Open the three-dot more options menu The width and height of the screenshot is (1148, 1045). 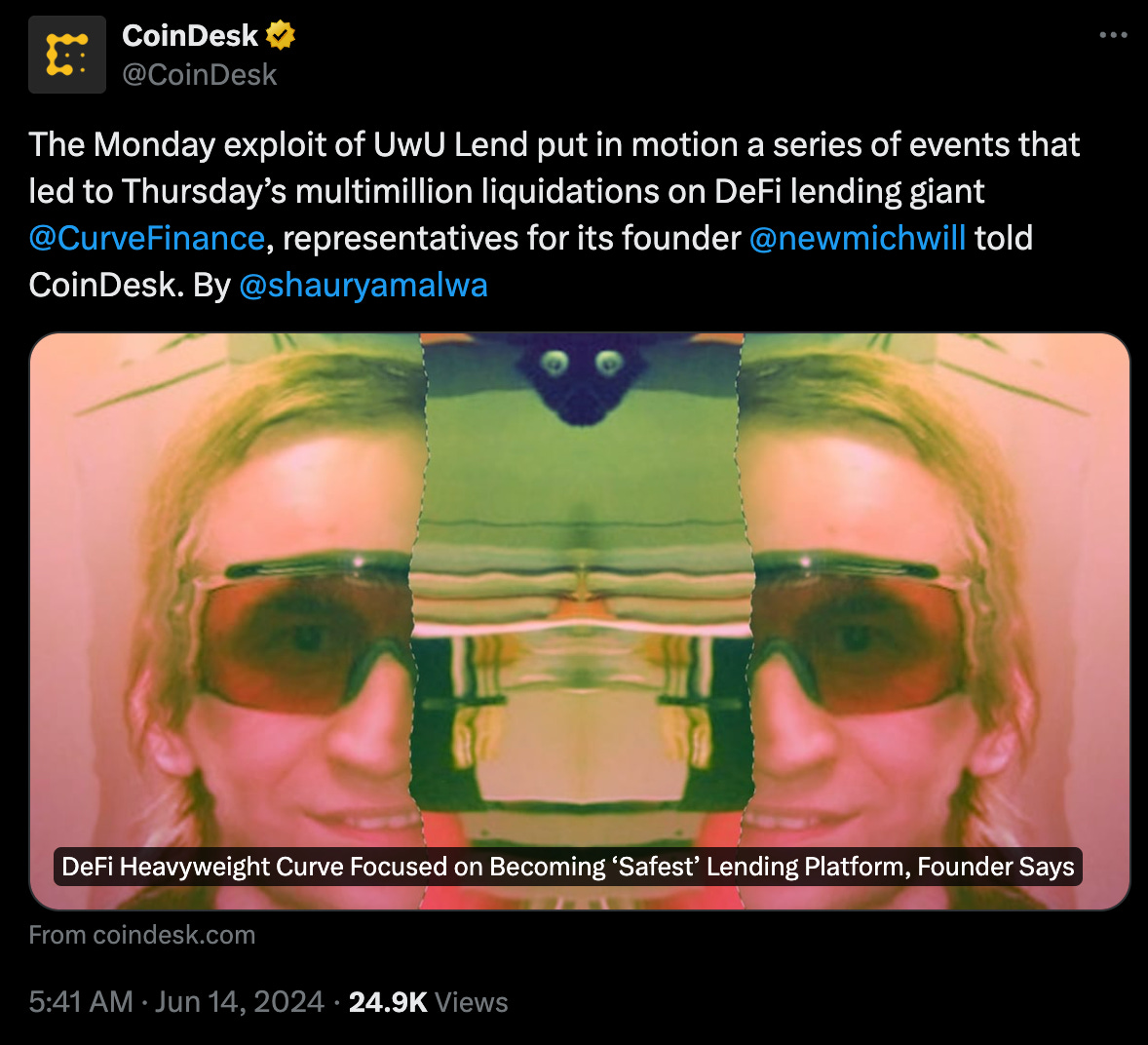(x=1113, y=35)
